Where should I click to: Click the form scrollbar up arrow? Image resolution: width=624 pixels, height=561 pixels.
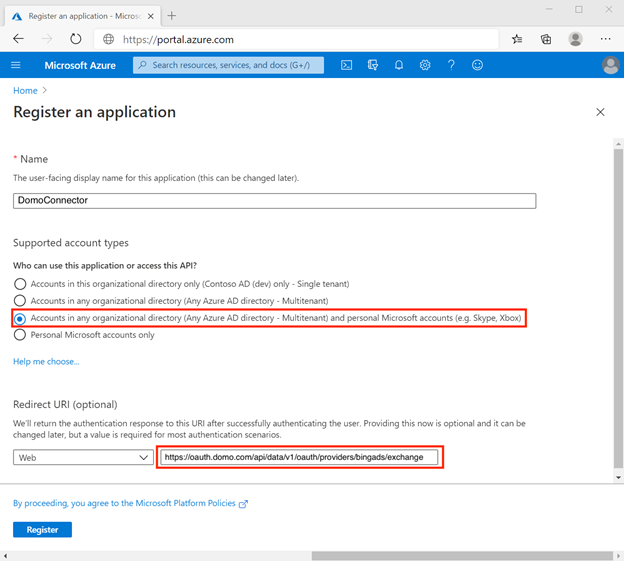[618, 144]
